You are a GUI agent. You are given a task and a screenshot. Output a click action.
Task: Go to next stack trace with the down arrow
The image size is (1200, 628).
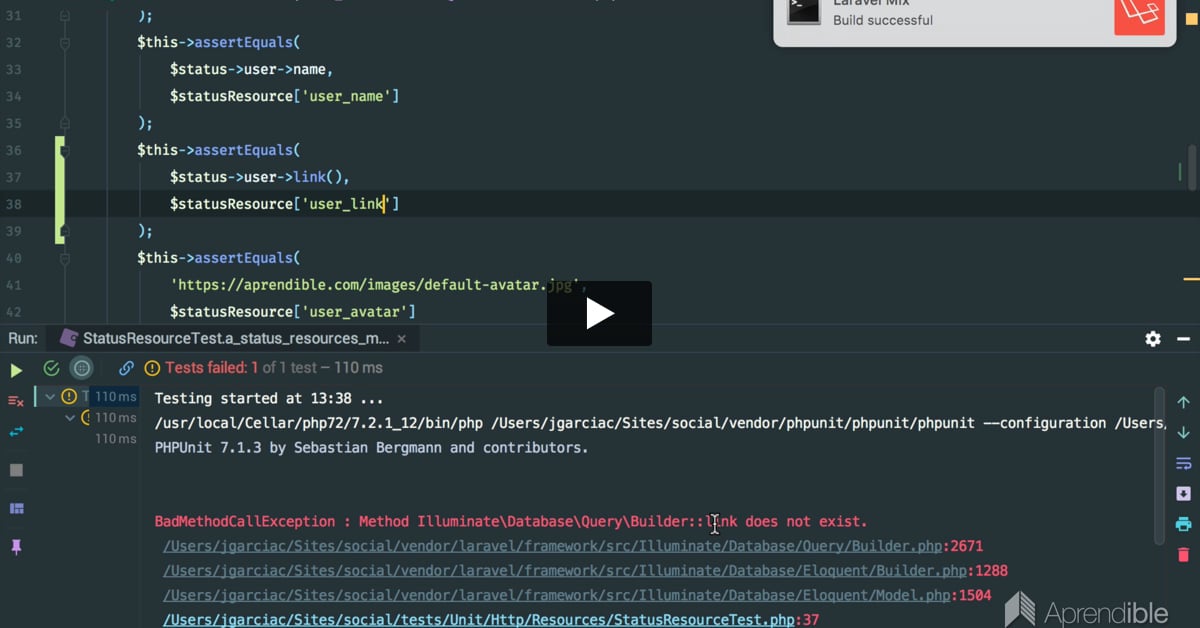coord(1184,432)
